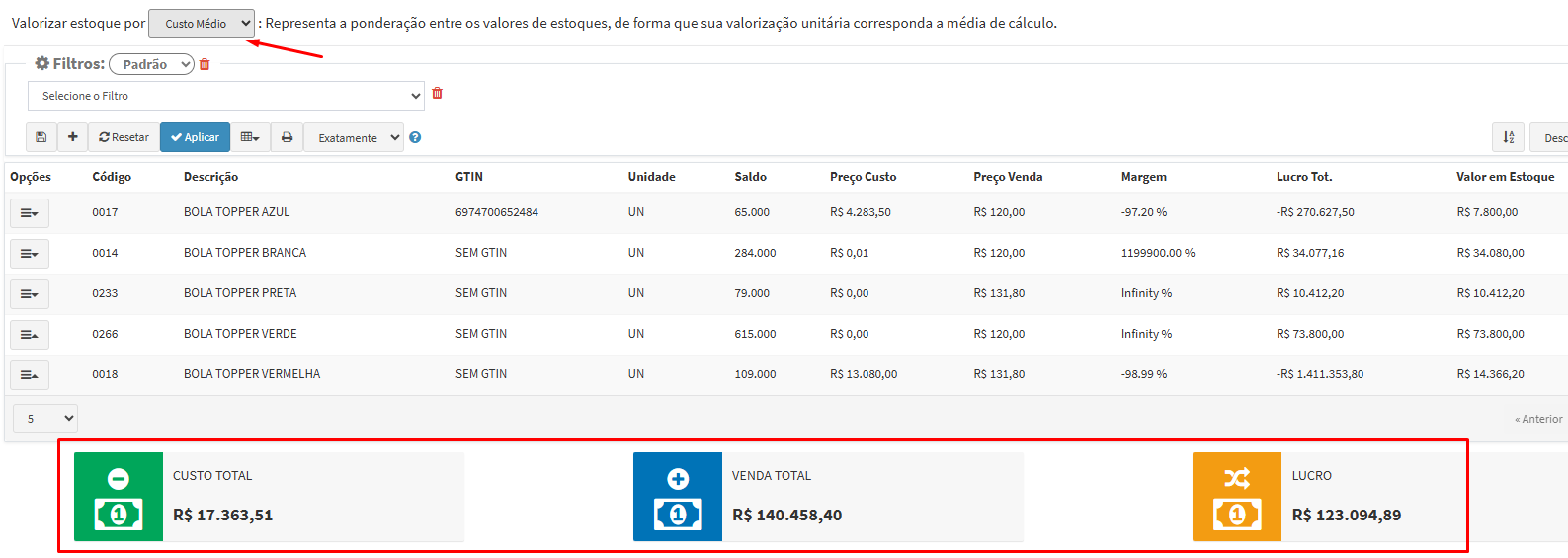The height and width of the screenshot is (558, 1568).
Task: Sort table by Preço Custo column header
Action: click(863, 177)
